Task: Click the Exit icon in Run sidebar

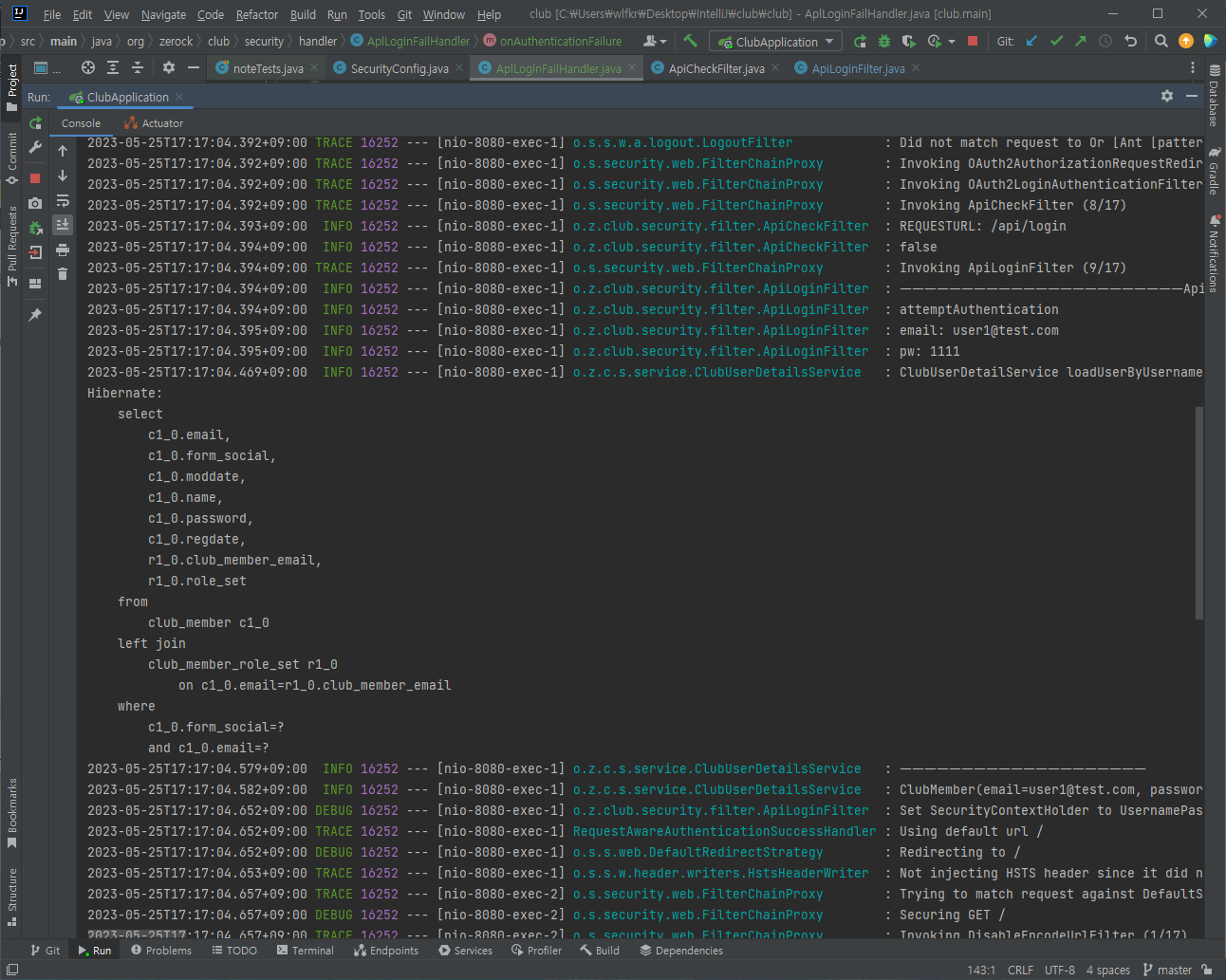Action: (x=35, y=252)
